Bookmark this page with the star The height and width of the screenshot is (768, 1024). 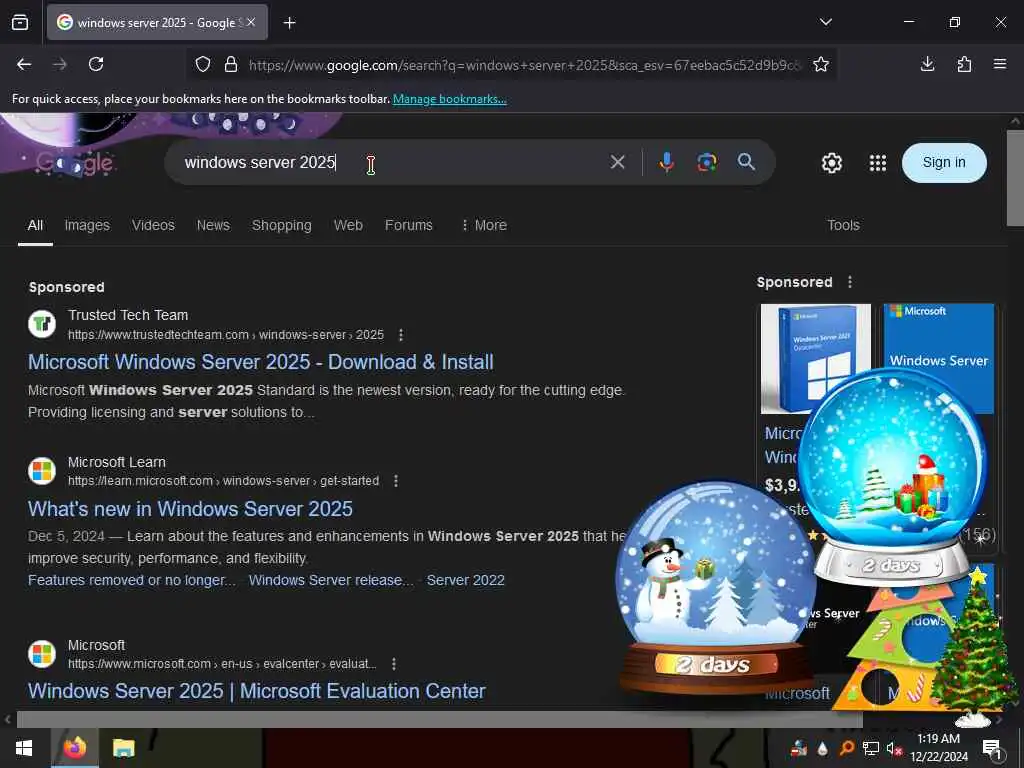point(821,64)
